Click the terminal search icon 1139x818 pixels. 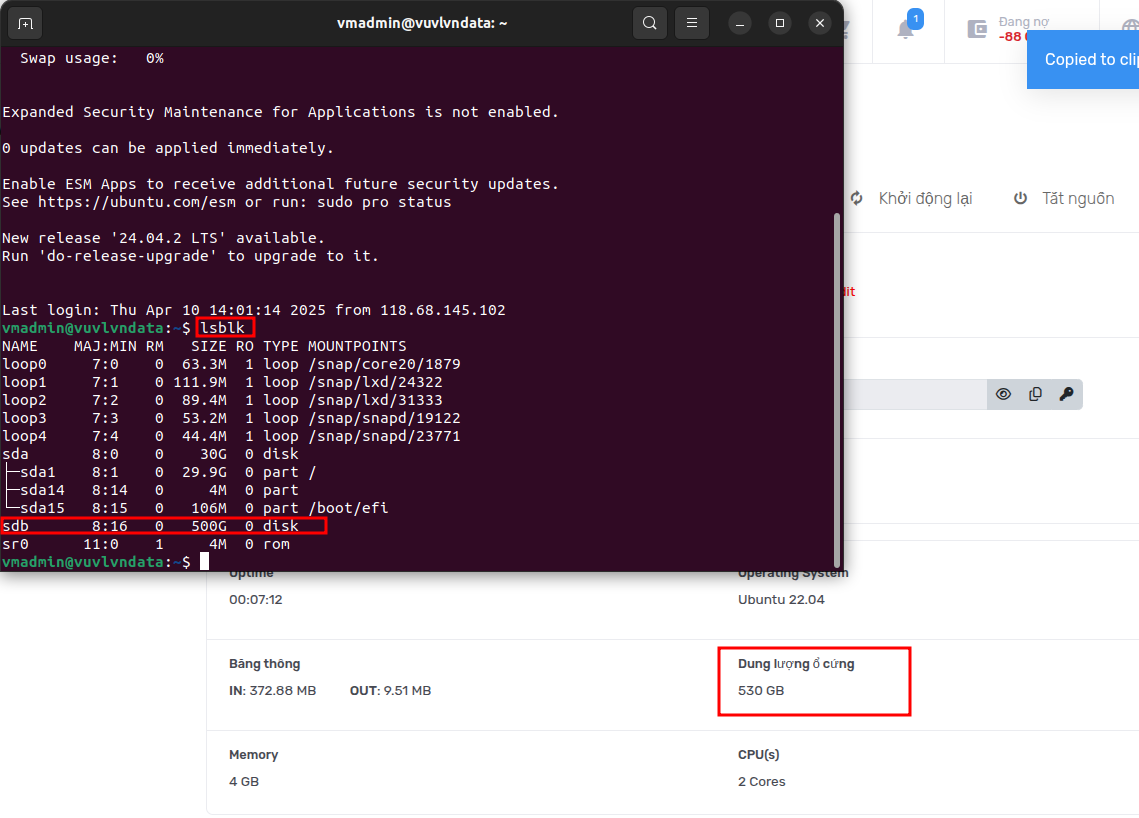(x=650, y=22)
